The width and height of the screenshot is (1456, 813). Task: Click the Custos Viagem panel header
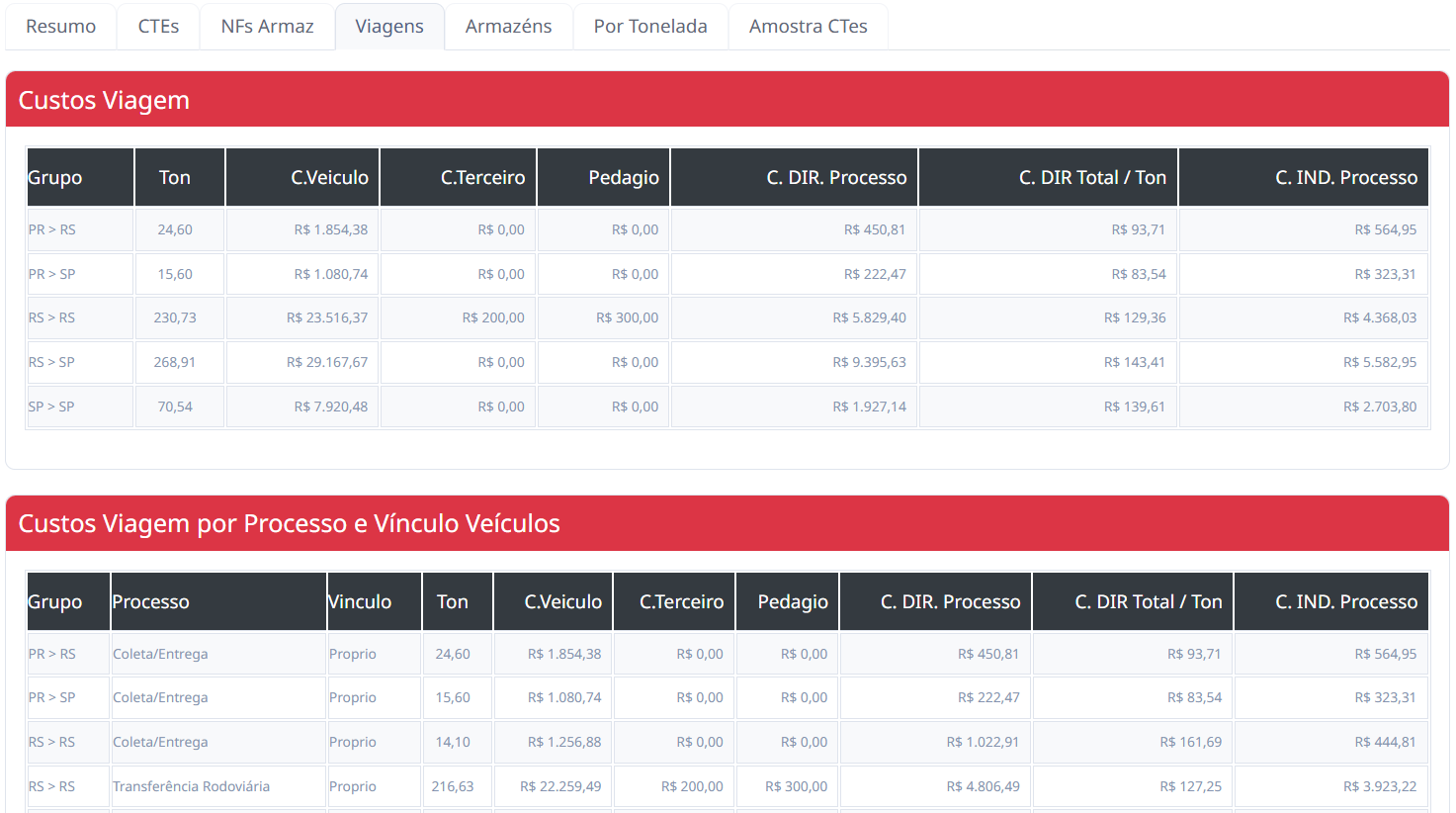coord(105,100)
